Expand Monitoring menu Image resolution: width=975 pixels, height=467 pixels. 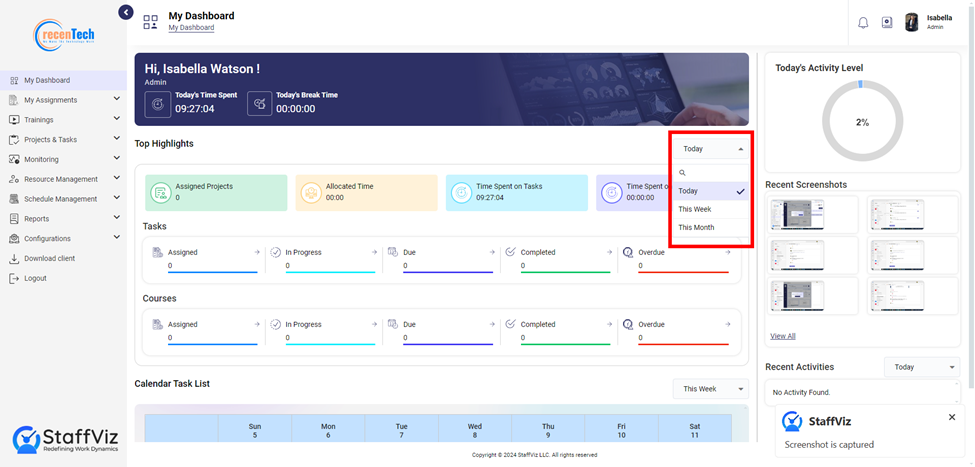click(117, 159)
